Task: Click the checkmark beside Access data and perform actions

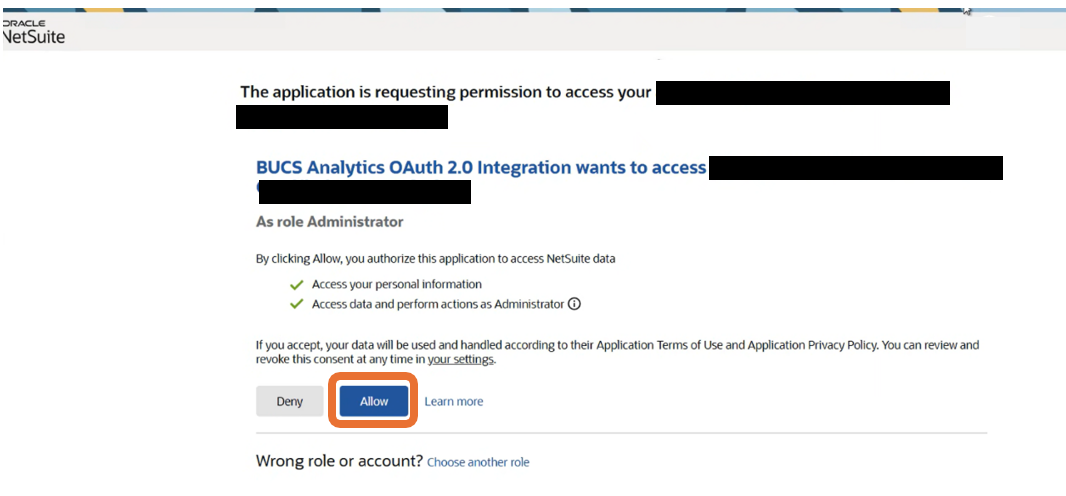Action: [297, 305]
